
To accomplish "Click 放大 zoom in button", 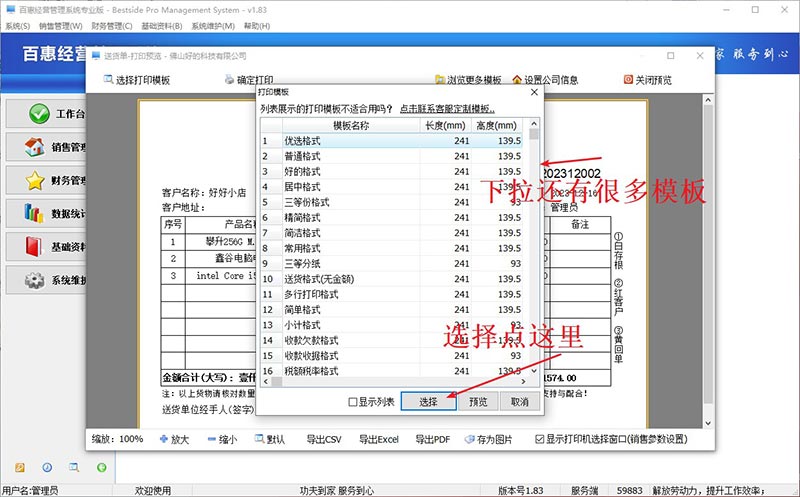I will (x=174, y=439).
